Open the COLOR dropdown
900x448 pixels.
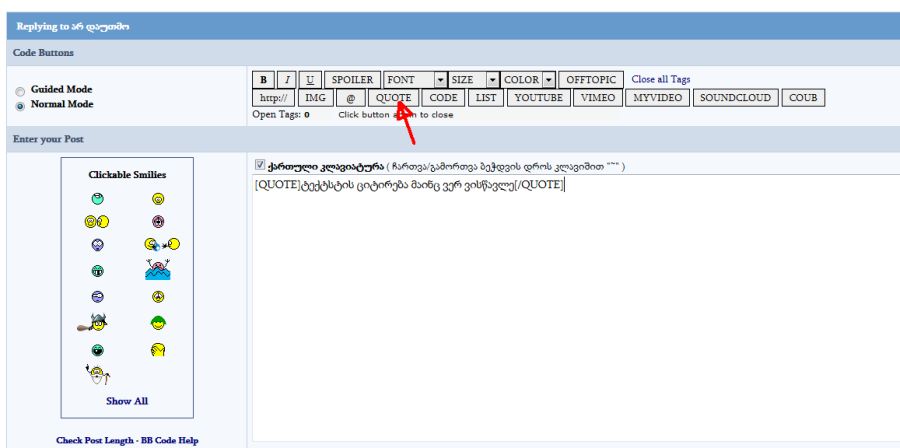pyautogui.click(x=528, y=80)
